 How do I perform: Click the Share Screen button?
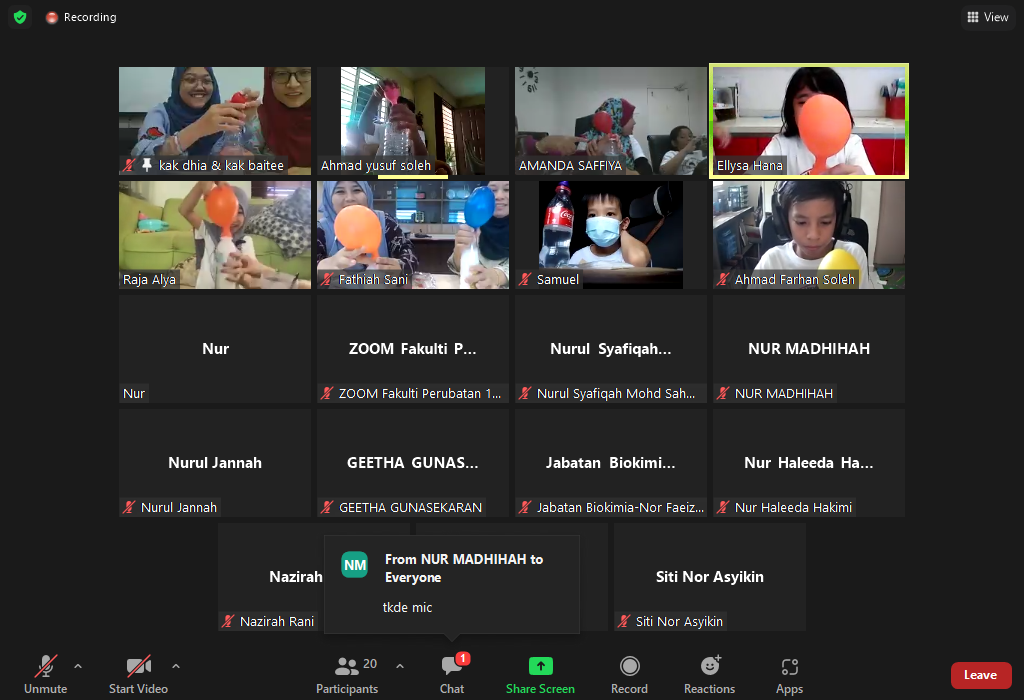pyautogui.click(x=540, y=673)
